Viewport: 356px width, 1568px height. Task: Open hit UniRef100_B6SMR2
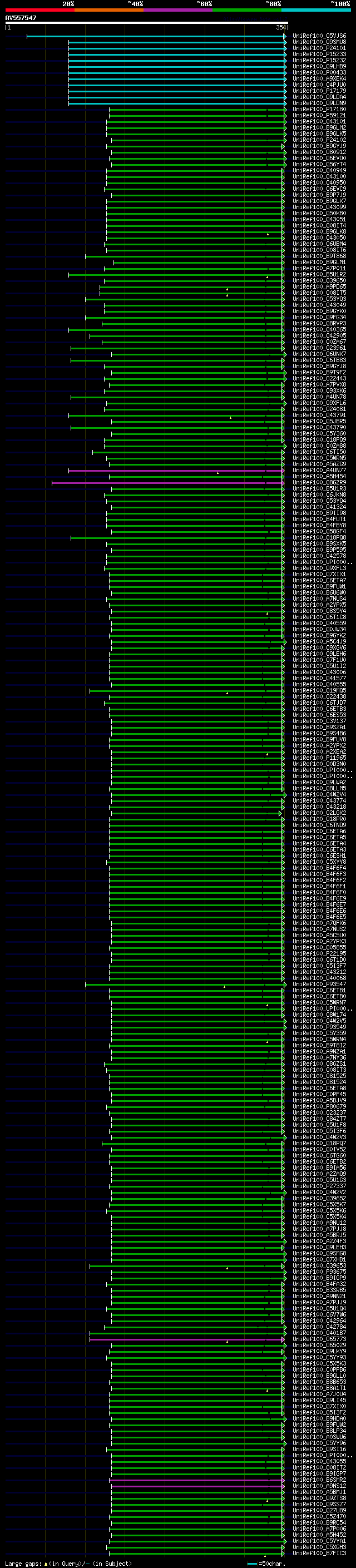point(319,1480)
